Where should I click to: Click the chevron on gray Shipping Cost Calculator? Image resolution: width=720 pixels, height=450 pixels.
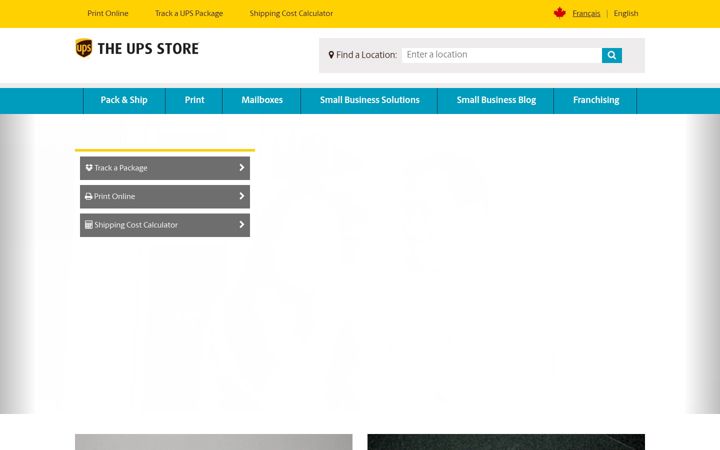click(x=242, y=225)
